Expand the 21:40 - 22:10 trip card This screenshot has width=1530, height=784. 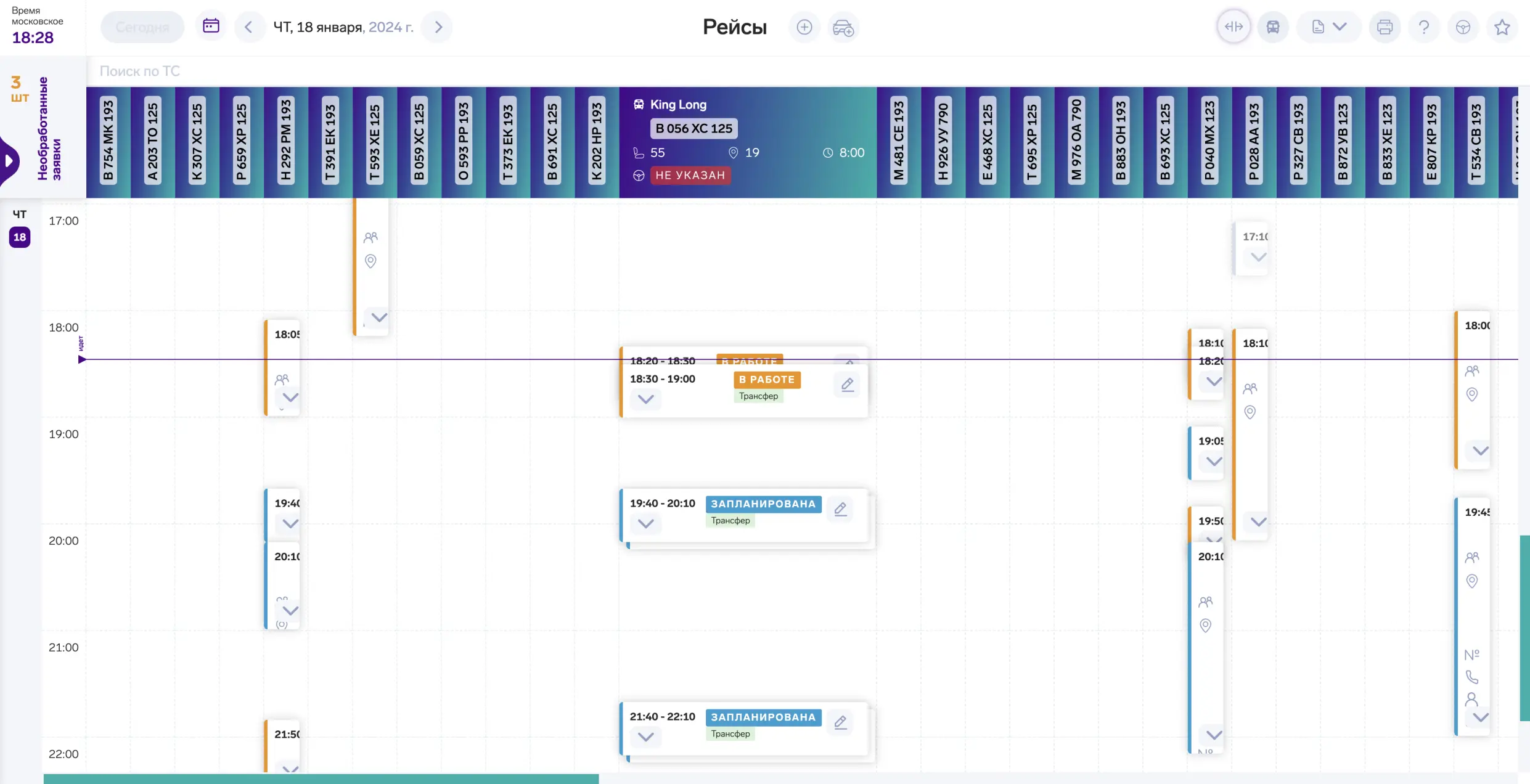[x=645, y=737]
